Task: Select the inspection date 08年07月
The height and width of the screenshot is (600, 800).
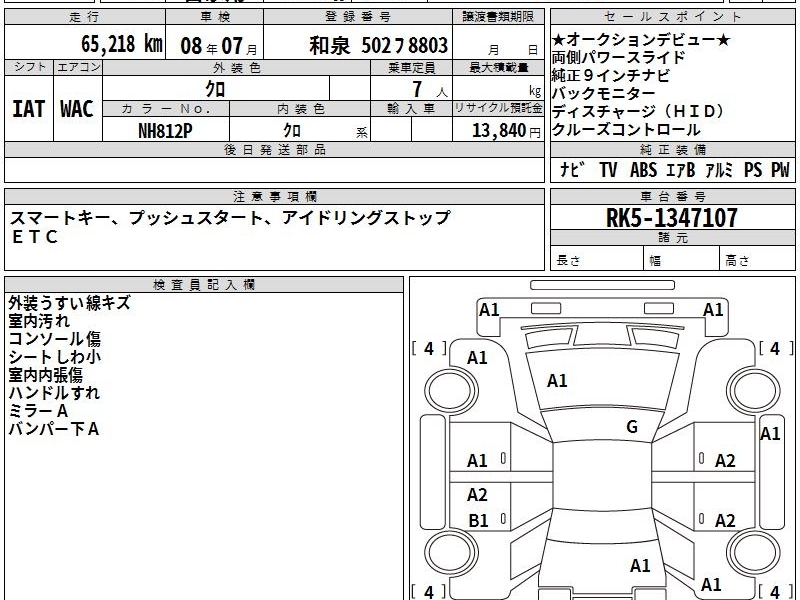Action: 218,46
